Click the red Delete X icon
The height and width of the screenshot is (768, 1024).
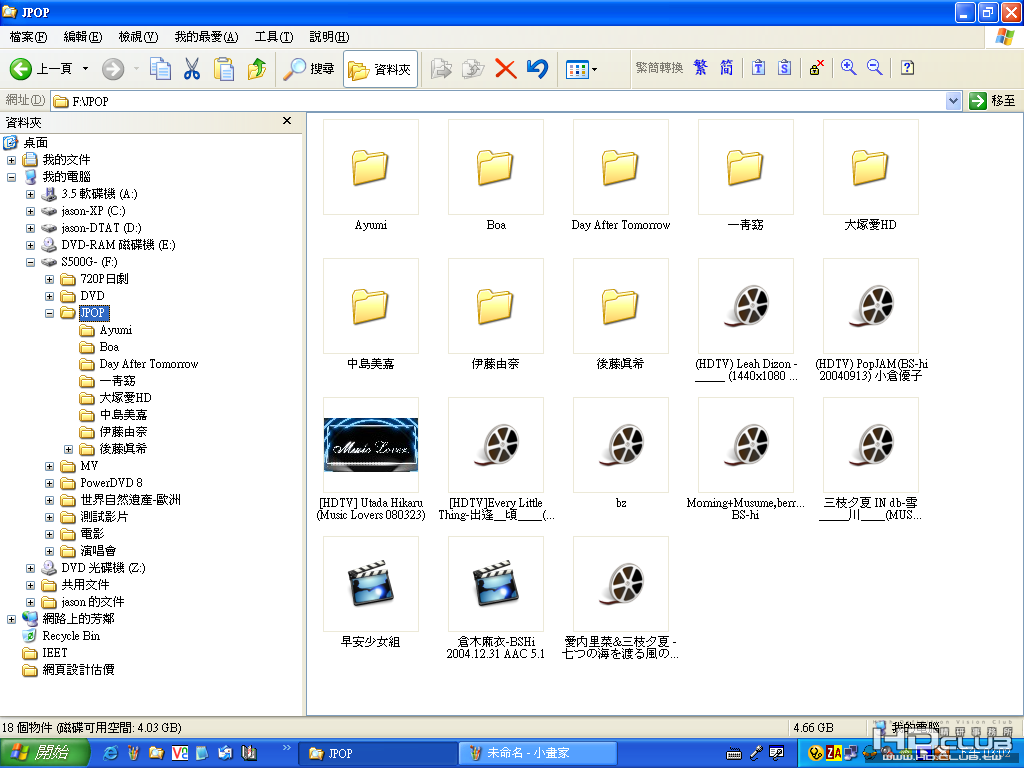pos(505,69)
